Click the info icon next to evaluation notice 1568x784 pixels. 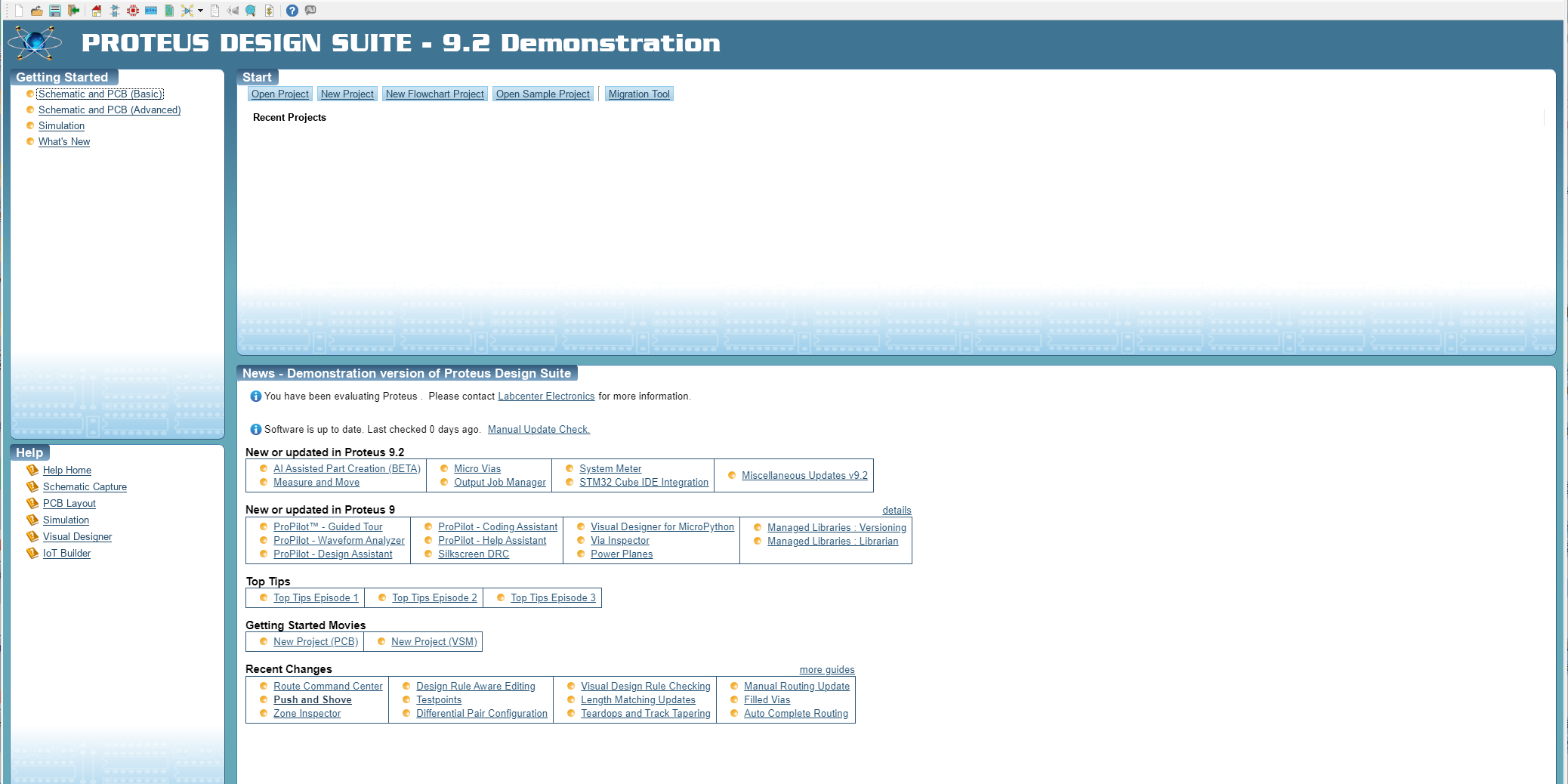pyautogui.click(x=256, y=397)
